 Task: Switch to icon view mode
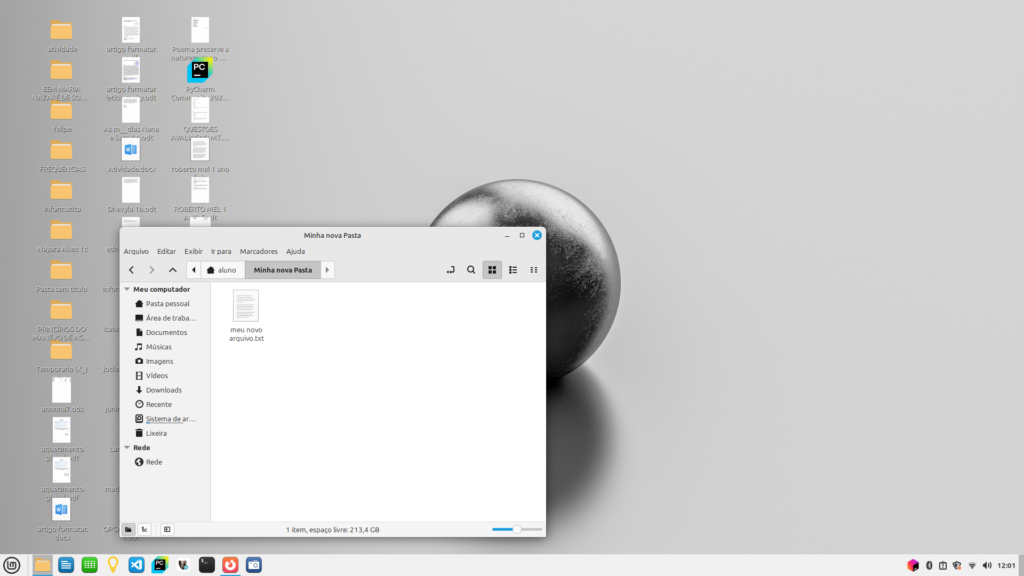[492, 270]
